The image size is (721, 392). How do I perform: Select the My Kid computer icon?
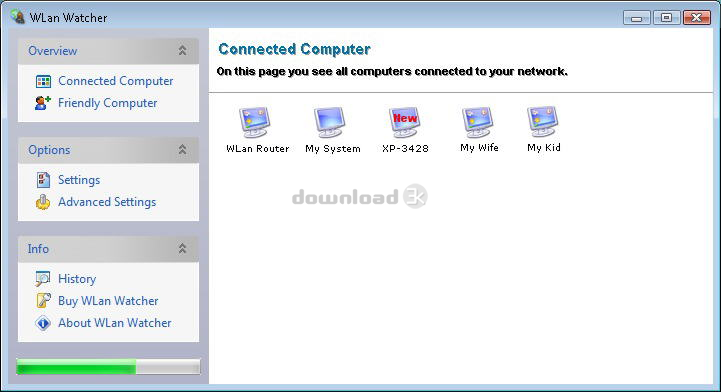(x=543, y=122)
